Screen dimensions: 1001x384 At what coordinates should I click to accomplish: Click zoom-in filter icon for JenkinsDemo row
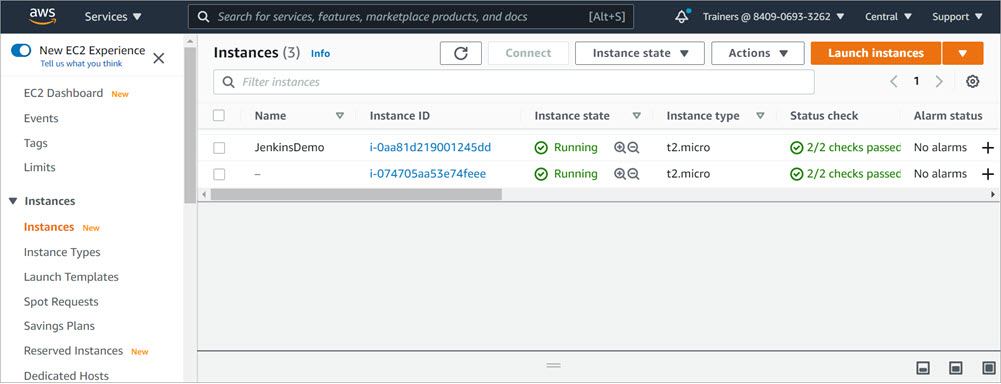click(x=619, y=148)
